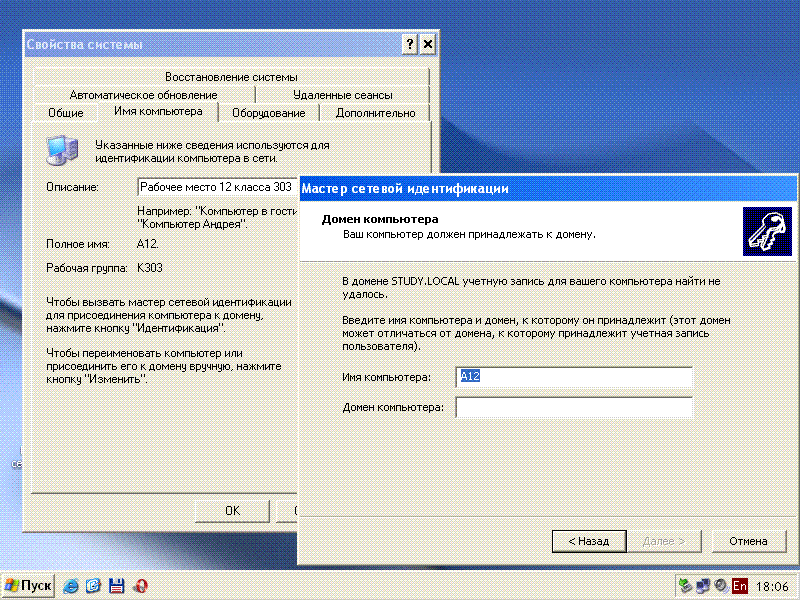
Task: Click the Internet Explorer quick launch icon
Action: [72, 585]
